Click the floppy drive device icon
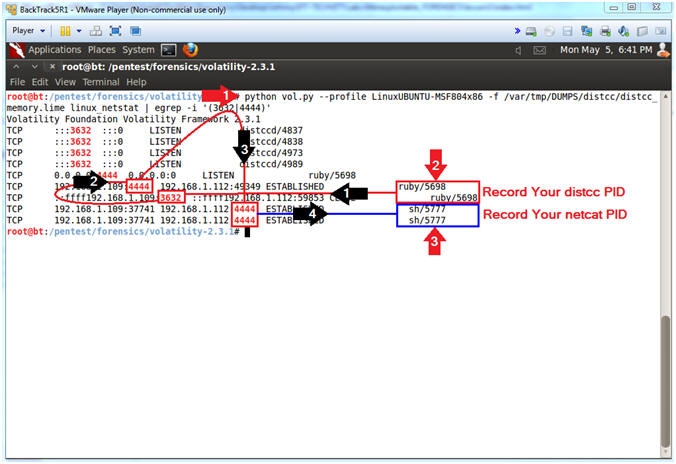Image resolution: width=676 pixels, height=464 pixels. 567,31
